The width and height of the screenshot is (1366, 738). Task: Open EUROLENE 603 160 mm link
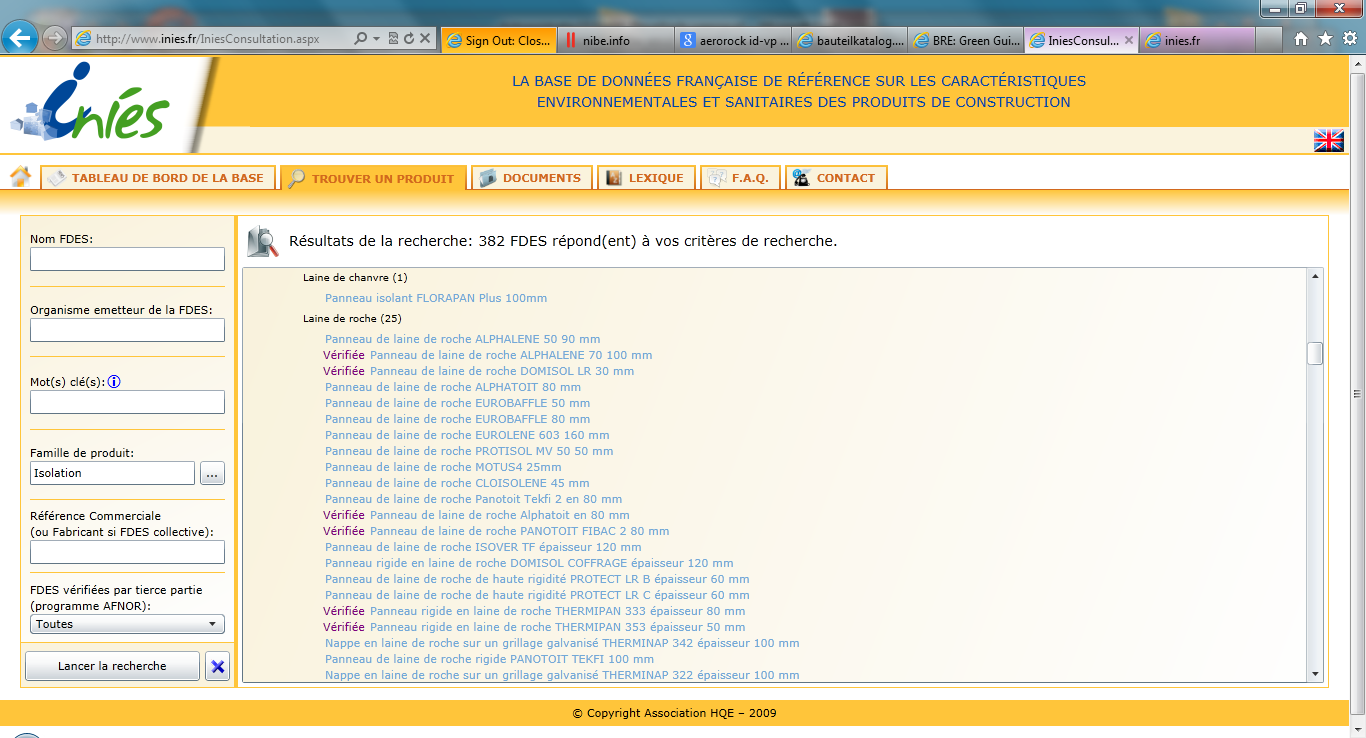tap(467, 435)
